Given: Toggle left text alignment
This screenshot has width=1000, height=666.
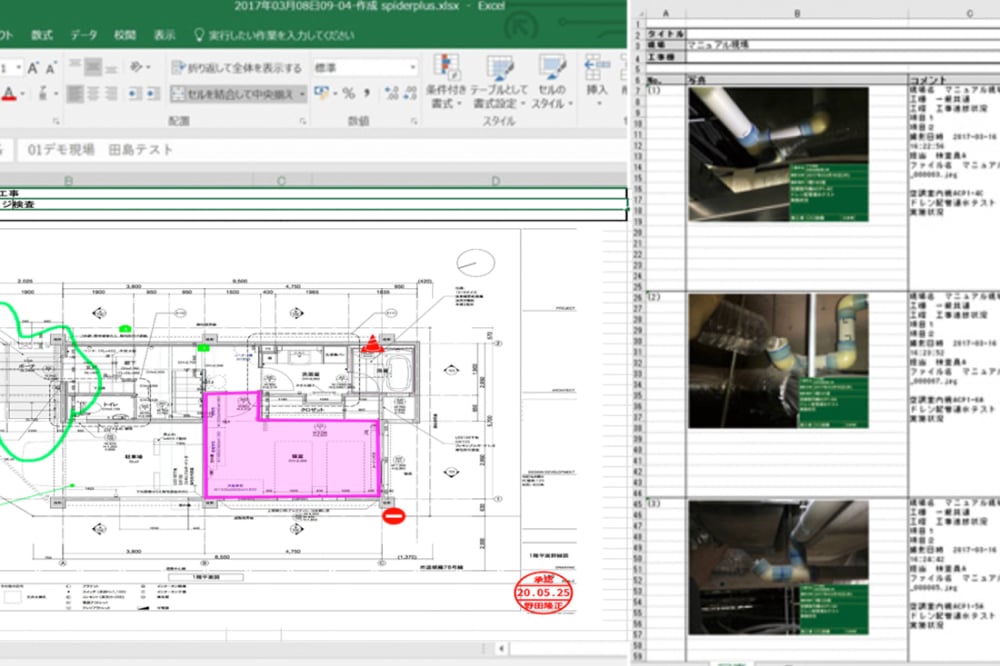Looking at the screenshot, I should tap(77, 94).
